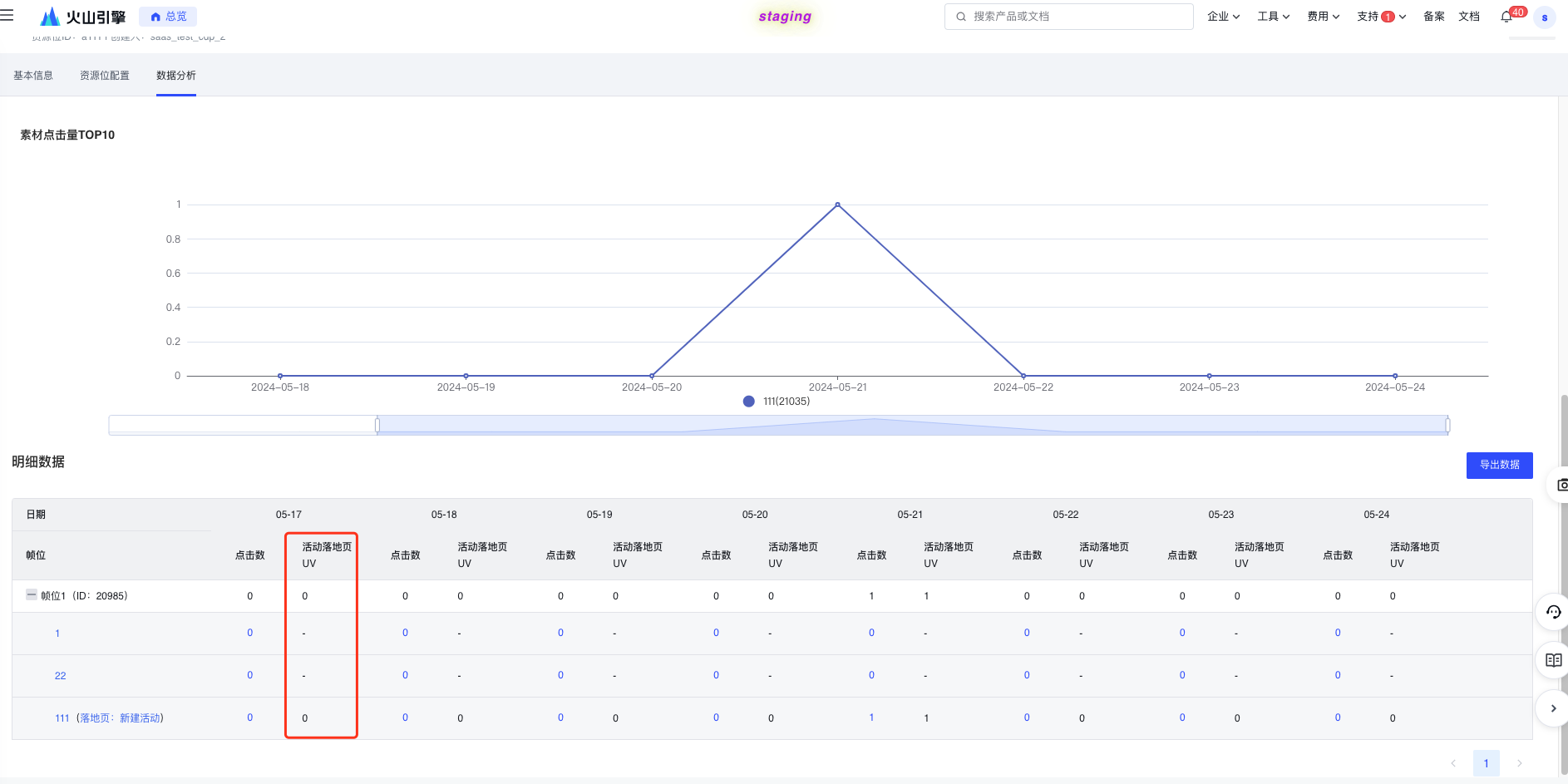Expand the side panel chevron button
Screen dimensions: 1568x784
[x=1554, y=708]
